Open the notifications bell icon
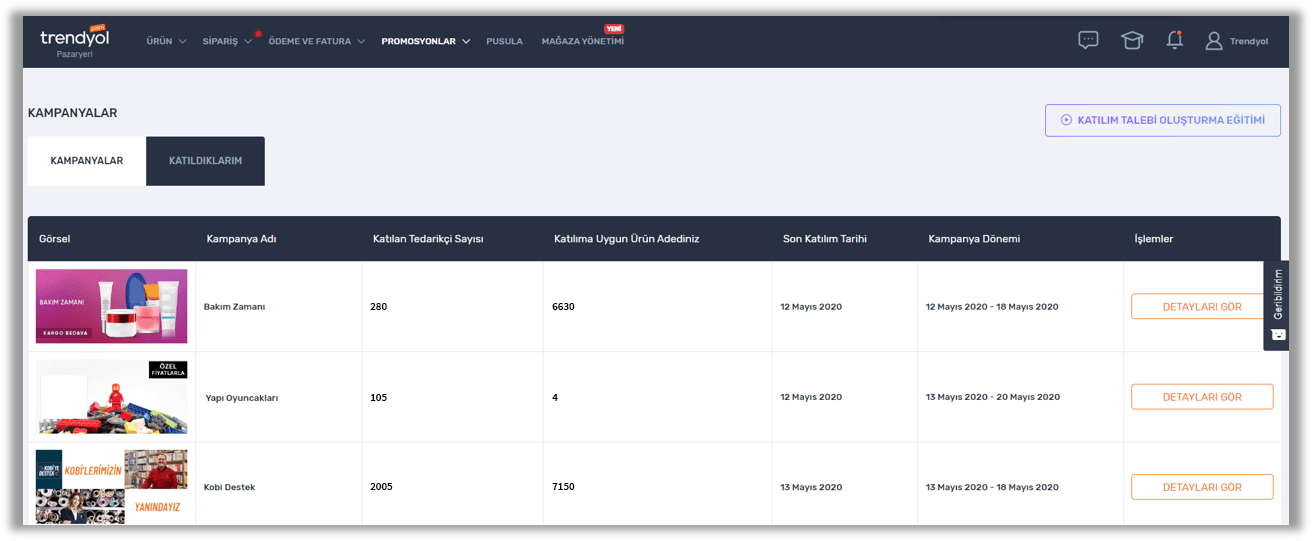This screenshot has width=1312, height=541. click(x=1174, y=40)
